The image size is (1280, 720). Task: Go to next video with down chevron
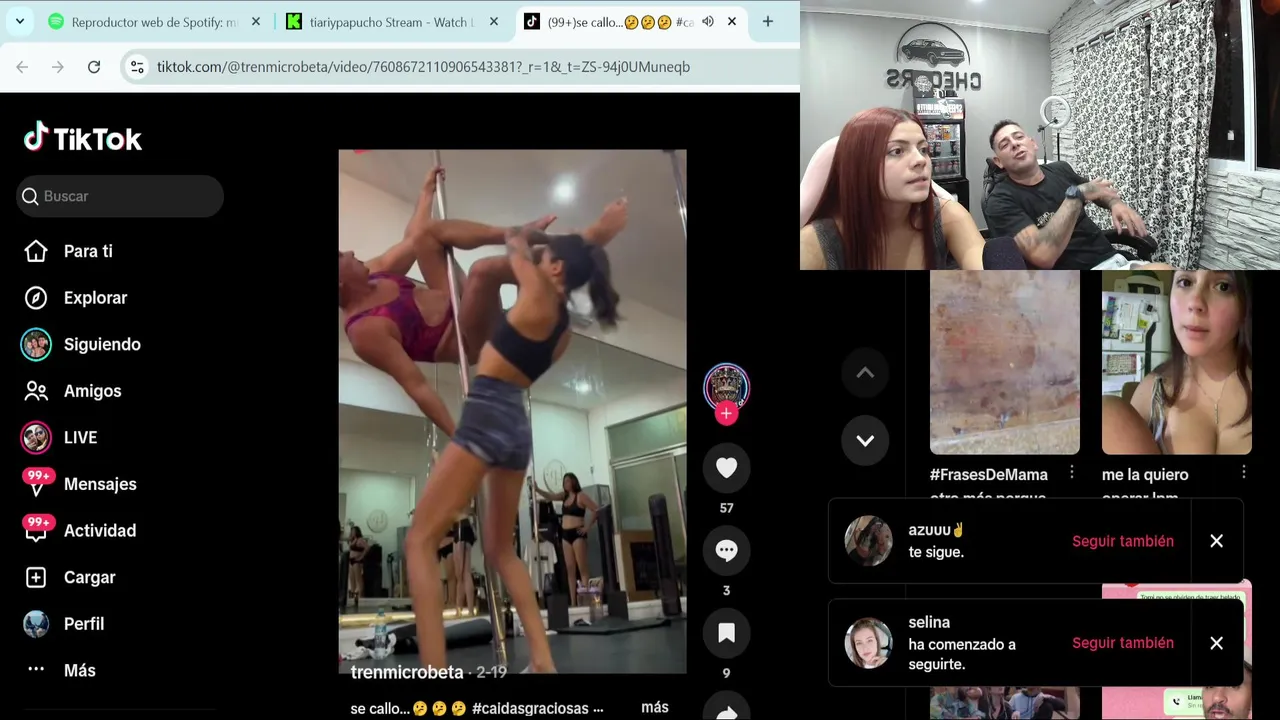click(865, 440)
